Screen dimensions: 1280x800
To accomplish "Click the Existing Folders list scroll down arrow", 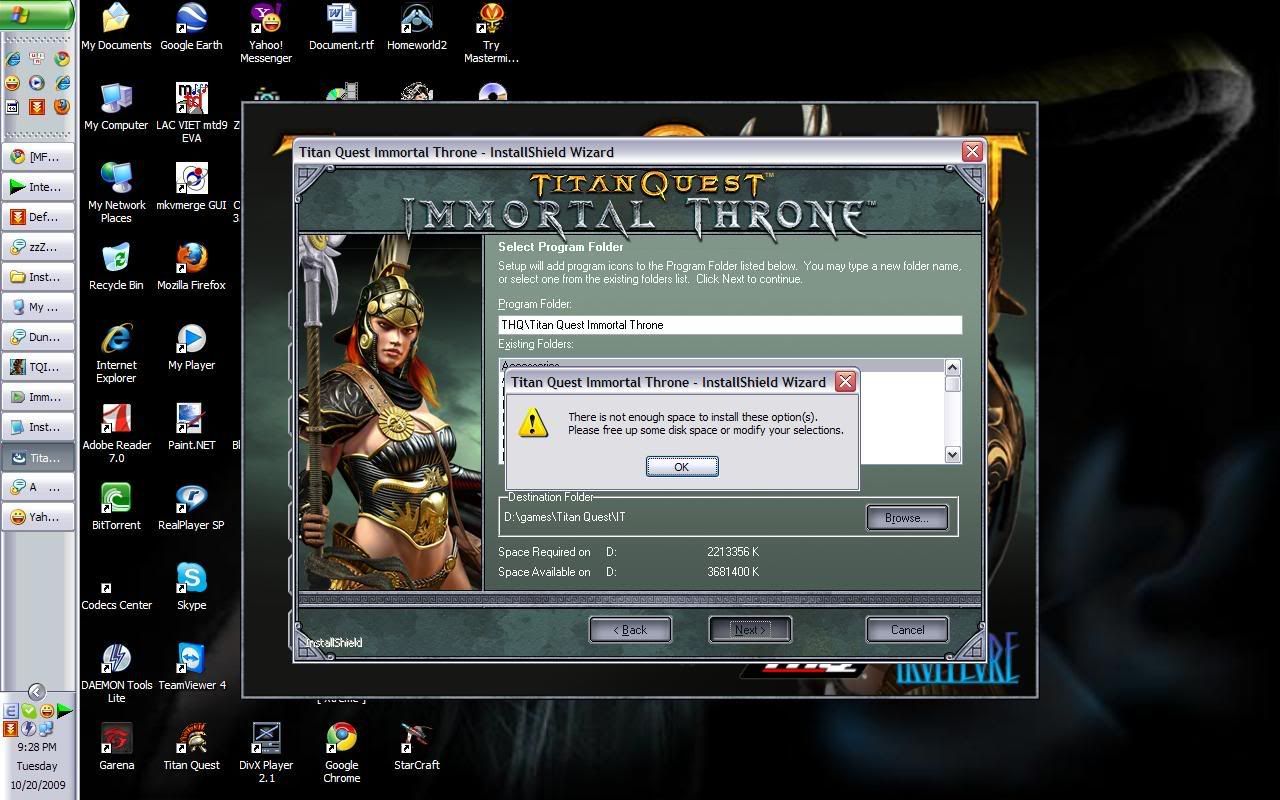I will (x=953, y=454).
